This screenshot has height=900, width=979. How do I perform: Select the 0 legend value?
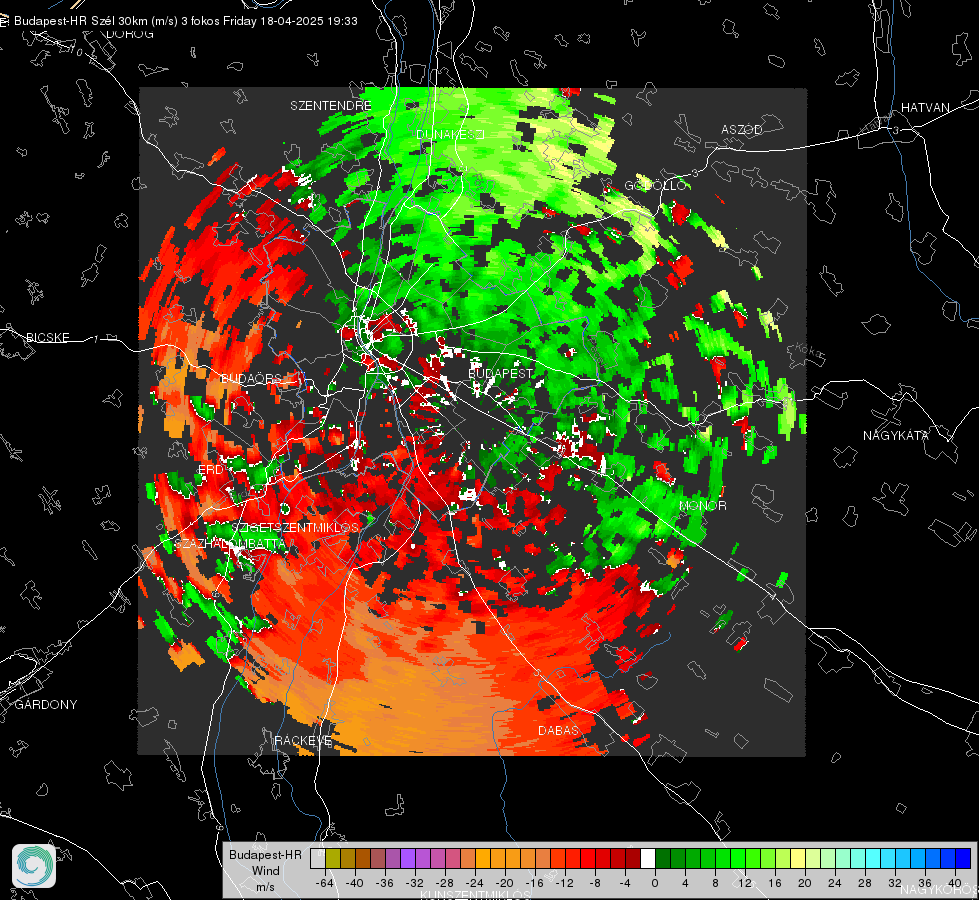coord(654,883)
